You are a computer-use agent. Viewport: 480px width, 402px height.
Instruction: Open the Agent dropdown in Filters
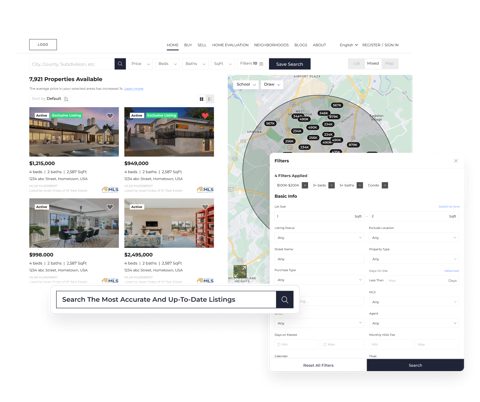(x=414, y=323)
